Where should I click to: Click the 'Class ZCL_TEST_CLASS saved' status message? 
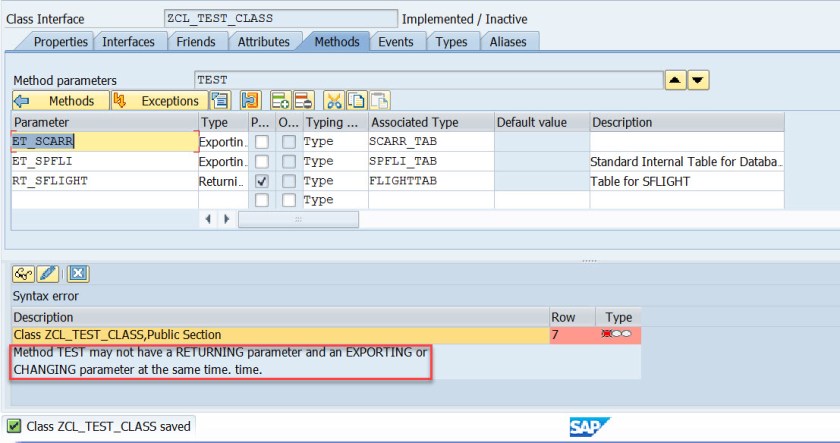coord(108,426)
